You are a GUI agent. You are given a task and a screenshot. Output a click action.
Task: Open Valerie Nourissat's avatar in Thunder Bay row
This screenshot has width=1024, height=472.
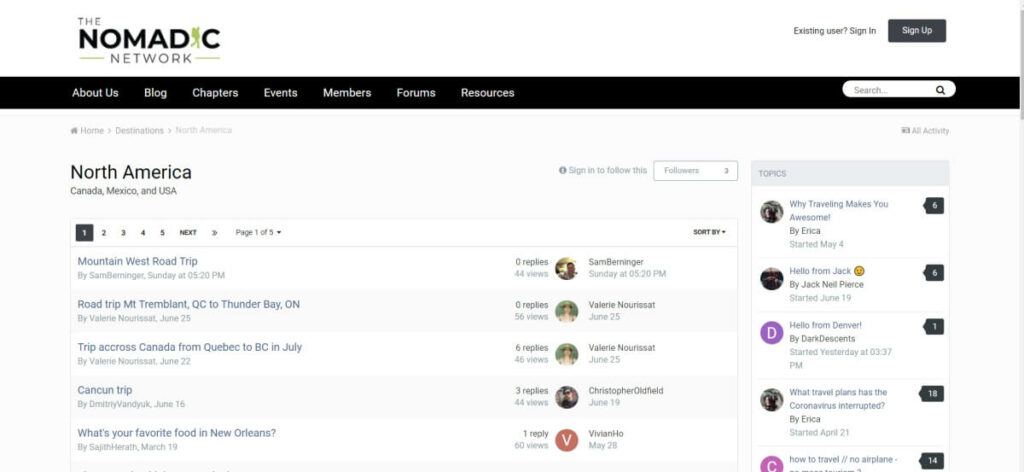coord(566,311)
